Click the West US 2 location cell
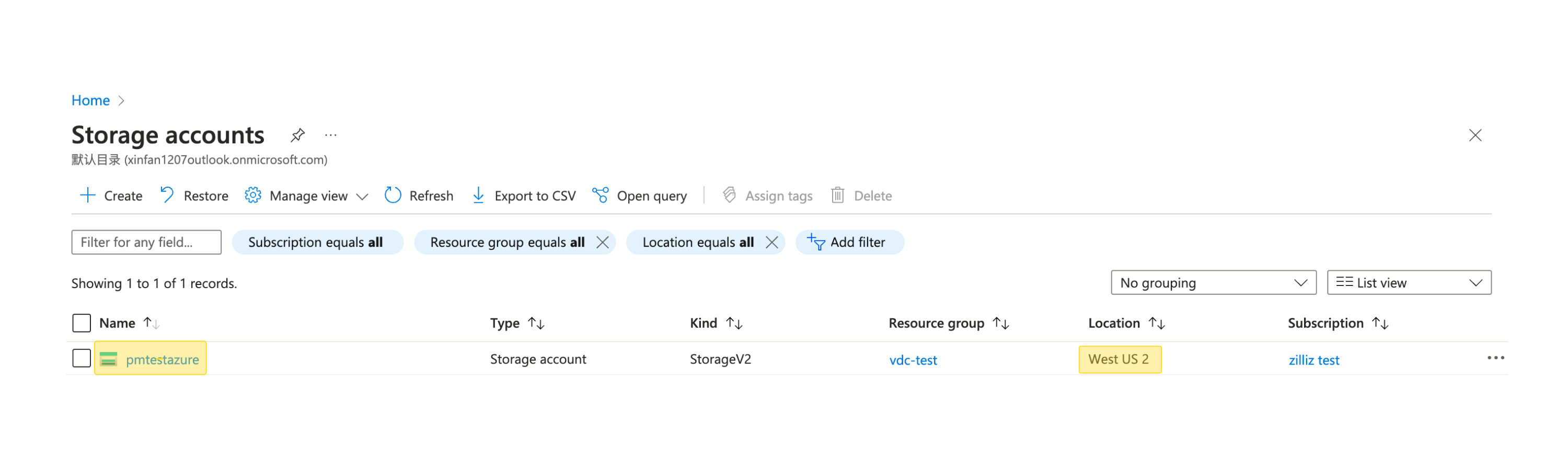The width and height of the screenshot is (1568, 469). pos(1118,359)
